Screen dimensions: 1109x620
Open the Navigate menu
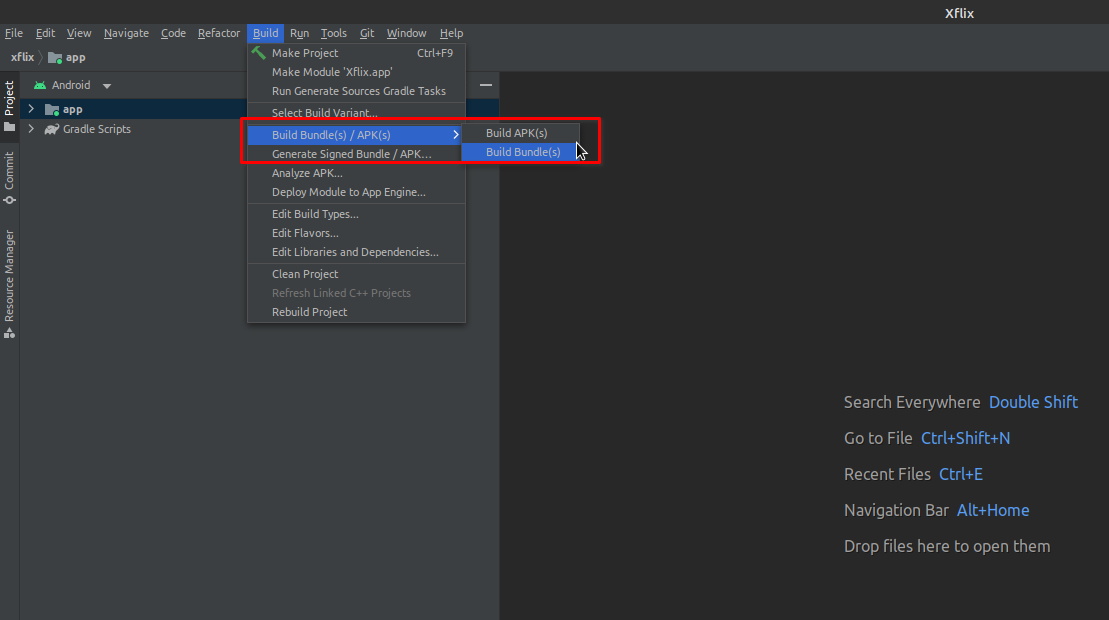click(126, 33)
